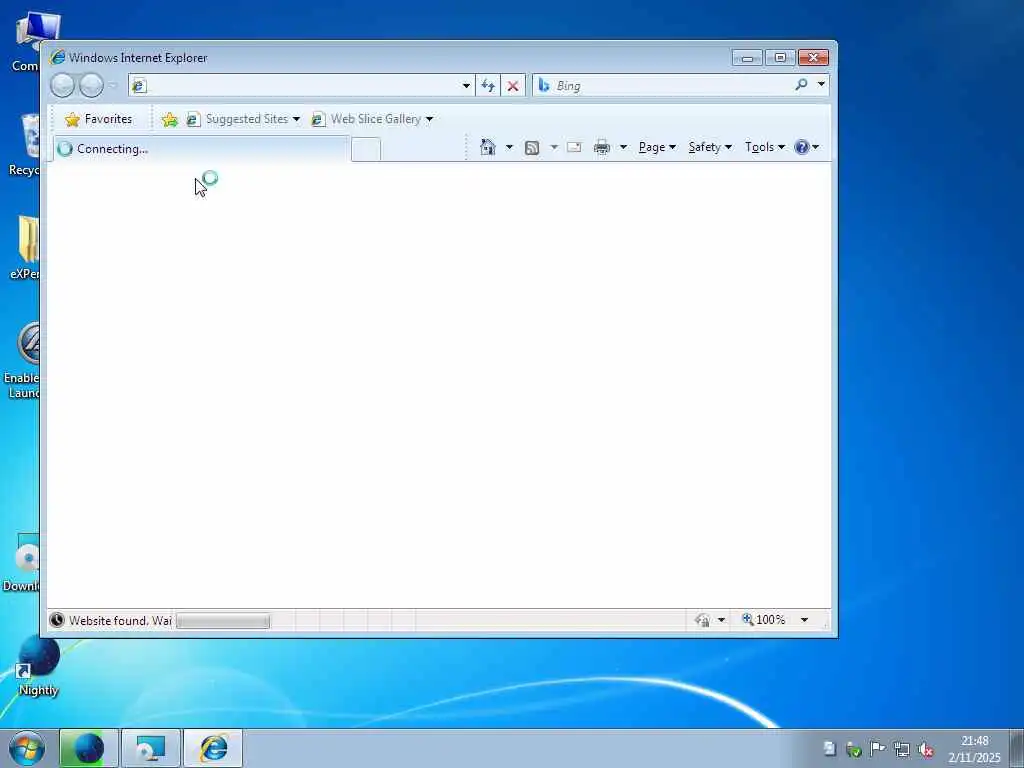Expand the Home button dropdown arrow
This screenshot has height=768, width=1024.
click(509, 148)
